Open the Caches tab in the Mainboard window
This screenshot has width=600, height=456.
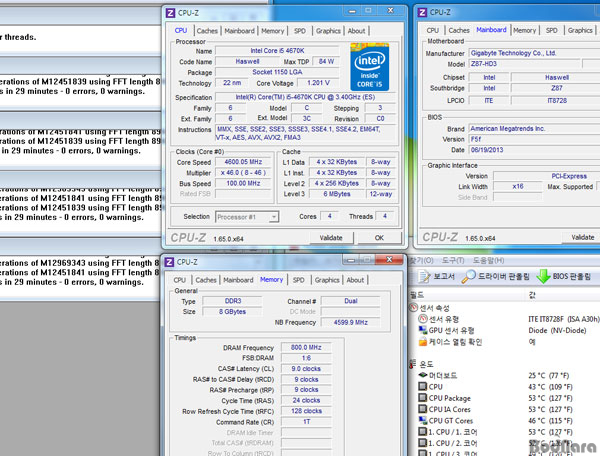(x=459, y=30)
